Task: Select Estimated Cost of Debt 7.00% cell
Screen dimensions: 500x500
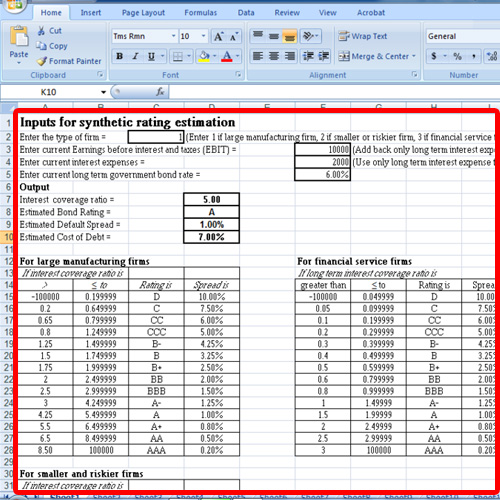Action: (x=211, y=237)
